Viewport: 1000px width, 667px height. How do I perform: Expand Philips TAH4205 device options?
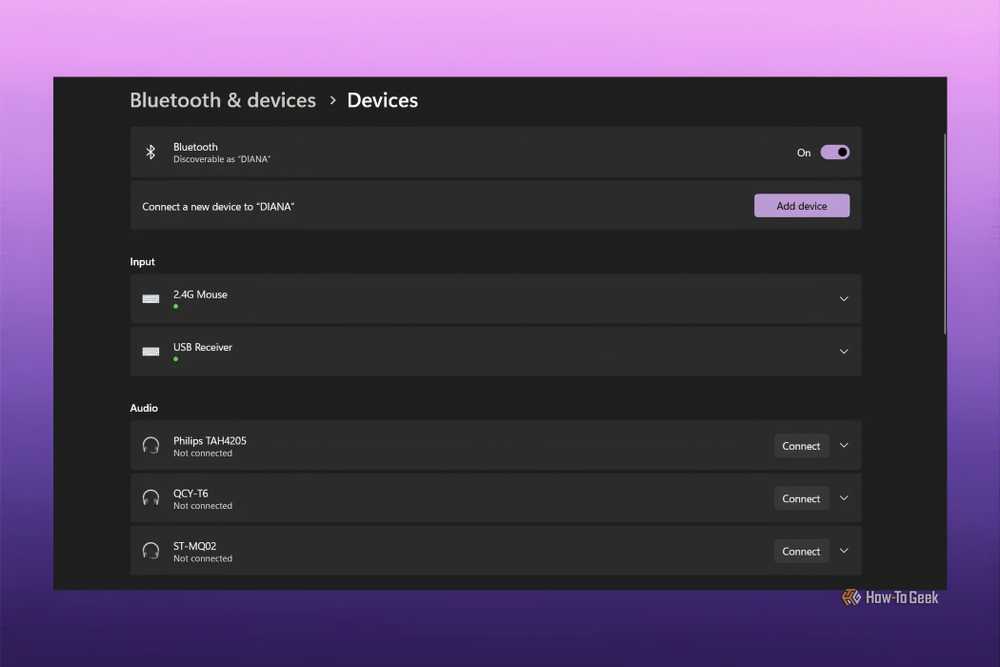pos(844,446)
